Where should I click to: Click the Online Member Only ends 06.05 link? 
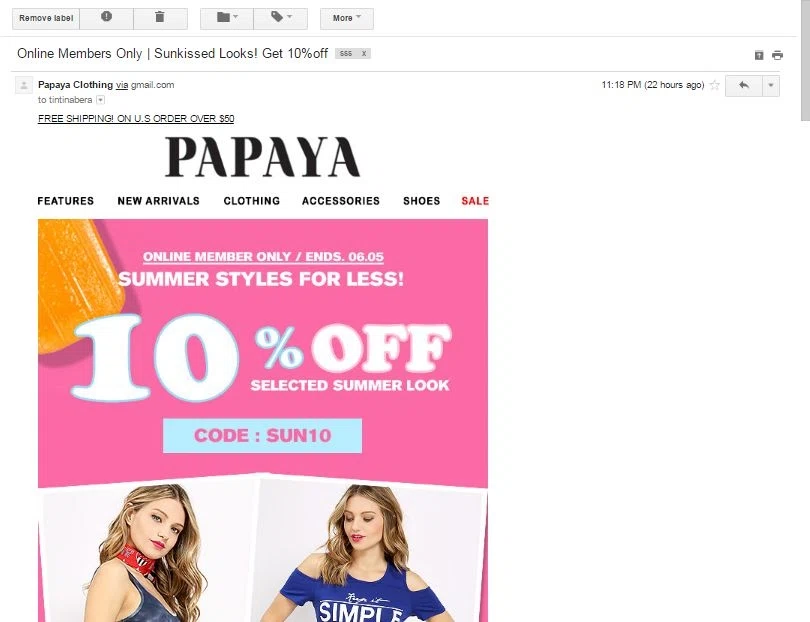coord(263,257)
